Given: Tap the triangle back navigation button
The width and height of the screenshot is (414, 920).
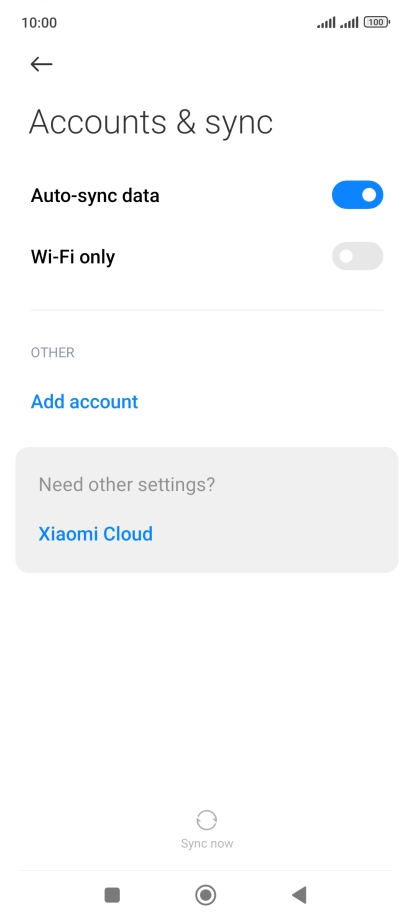Looking at the screenshot, I should click(299, 895).
